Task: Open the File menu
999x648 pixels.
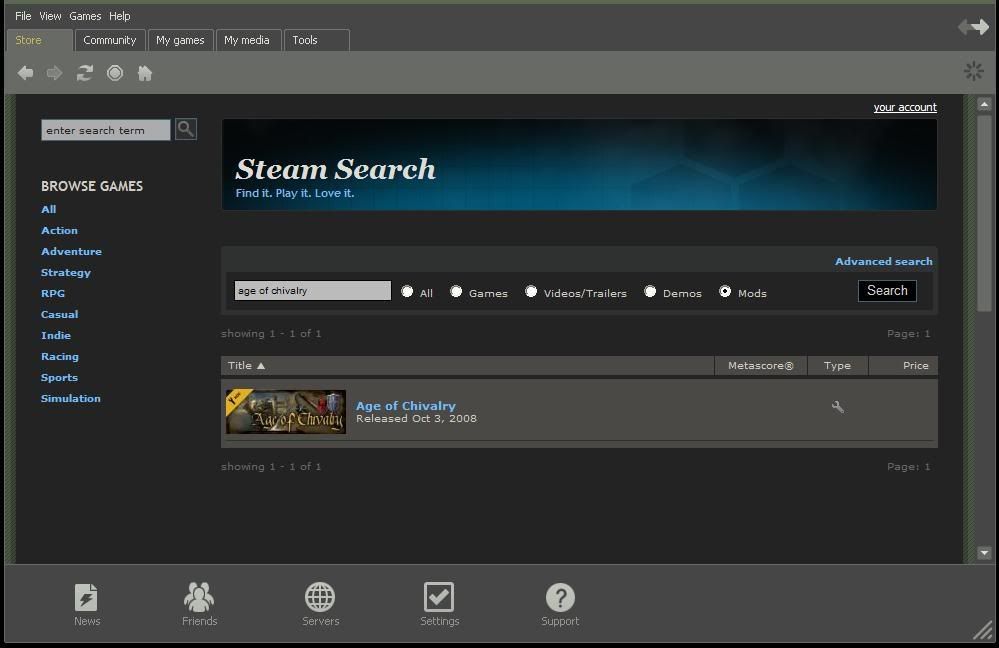Action: click(23, 16)
